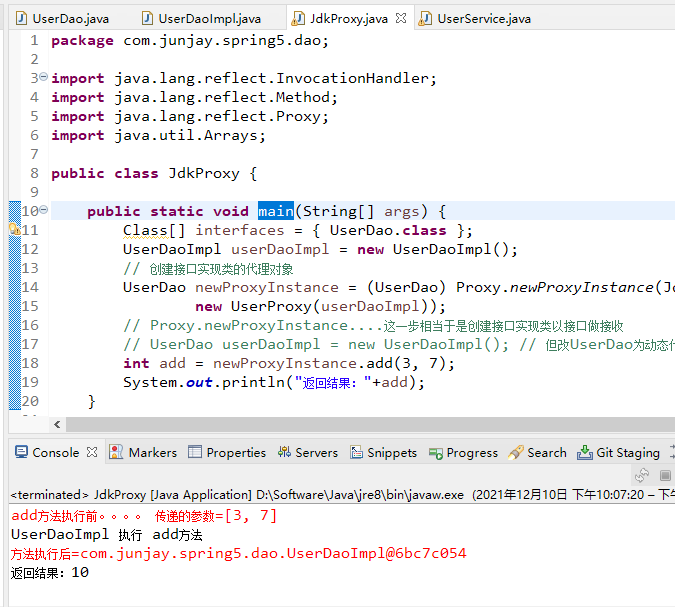Image resolution: width=675 pixels, height=607 pixels.
Task: Click the class name JdkProxy on line 8
Action: 204,173
